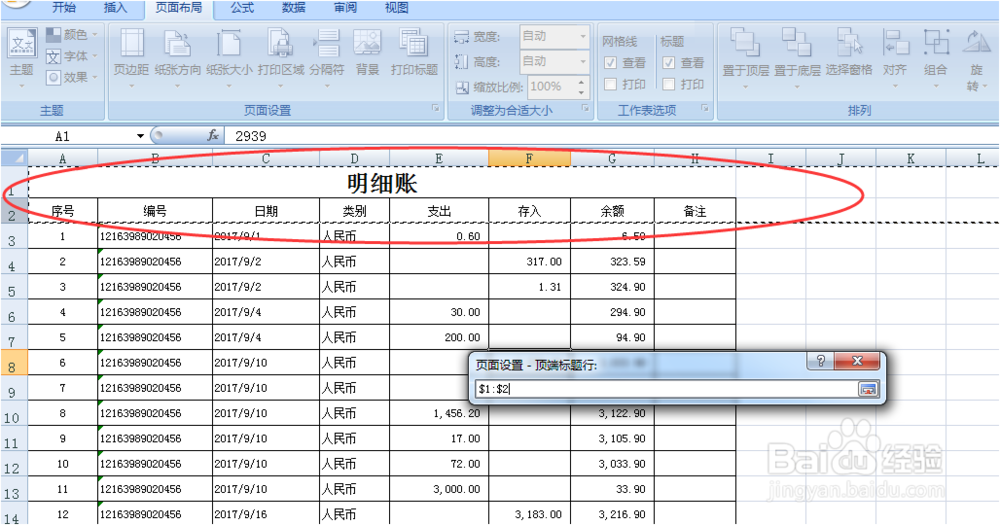Image resolution: width=1000 pixels, height=525 pixels.
Task: Click the select-all corner button
Action: coord(14,158)
